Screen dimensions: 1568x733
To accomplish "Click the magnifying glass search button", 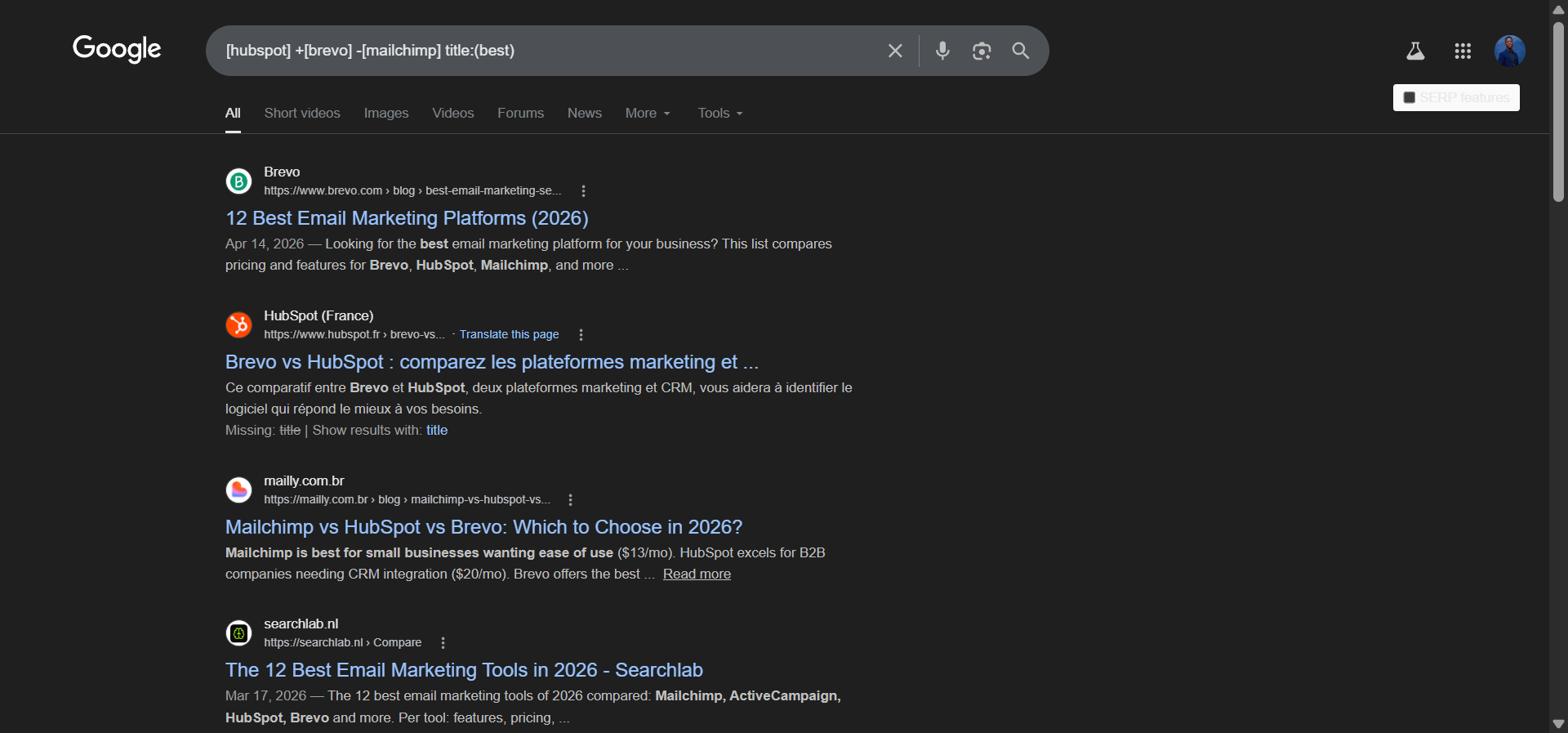I will coord(1021,51).
